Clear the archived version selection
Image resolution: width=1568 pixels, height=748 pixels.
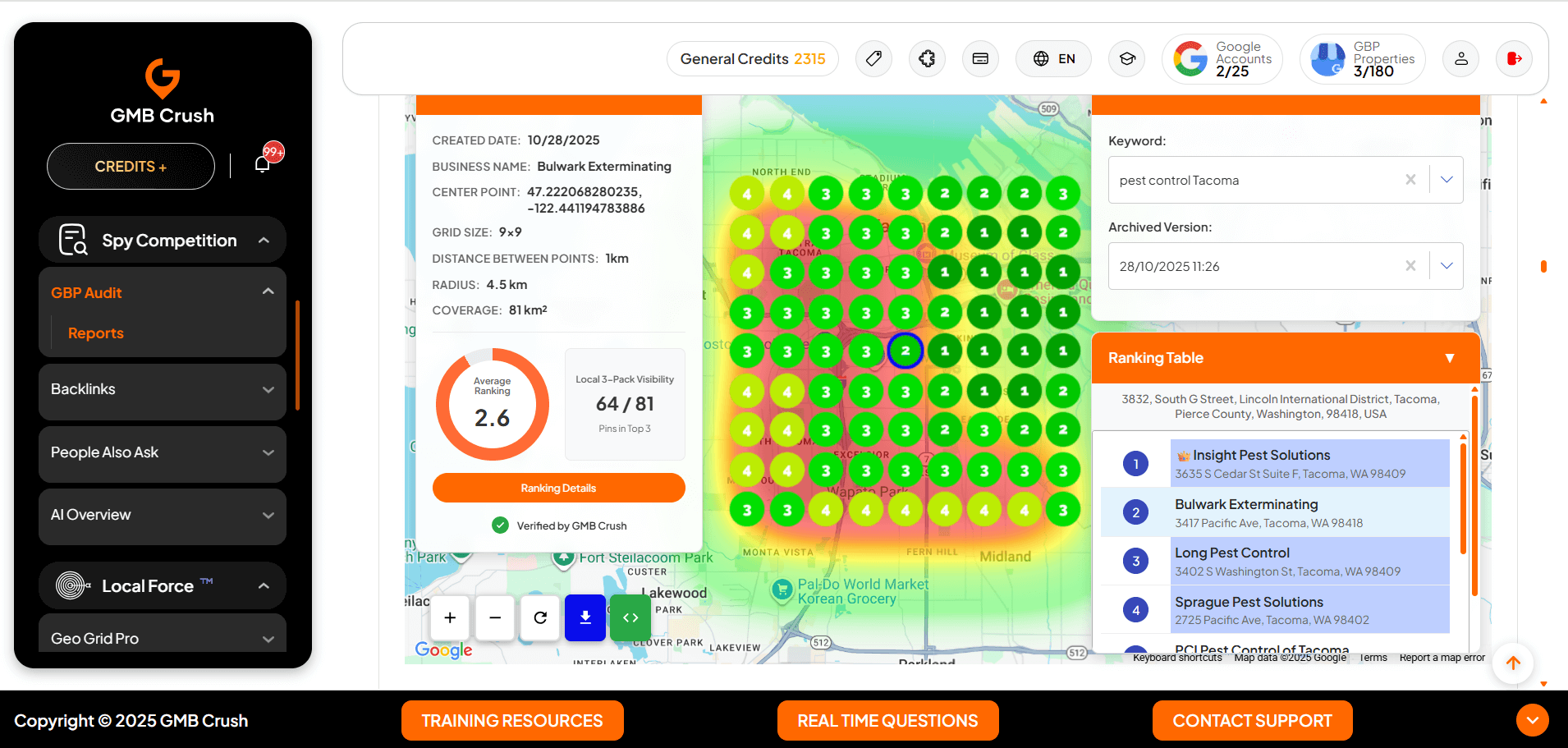click(x=1410, y=266)
